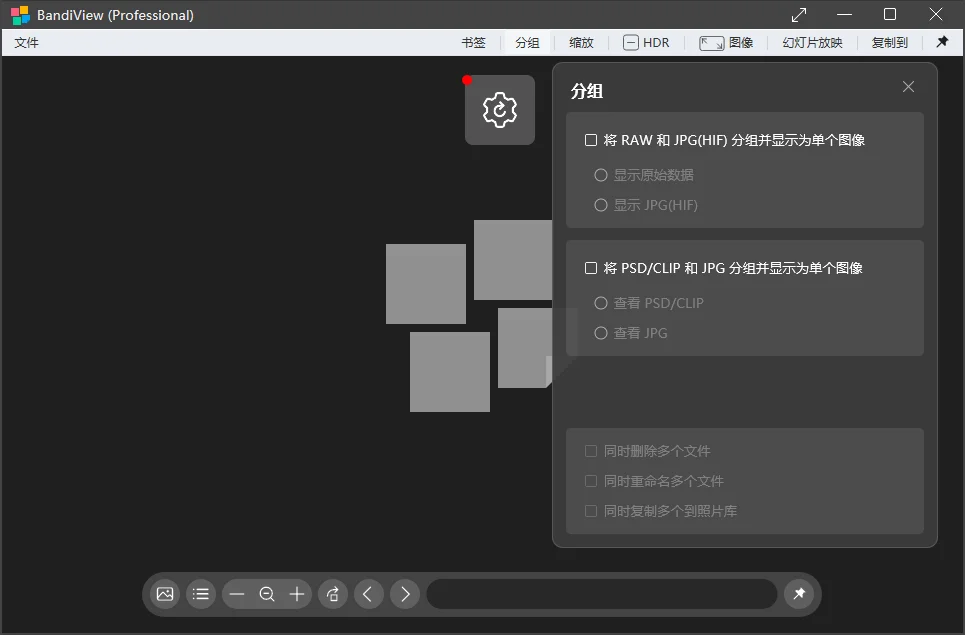This screenshot has height=635, width=965.
Task: Select 显示原始数据 radio button
Action: coord(601,175)
